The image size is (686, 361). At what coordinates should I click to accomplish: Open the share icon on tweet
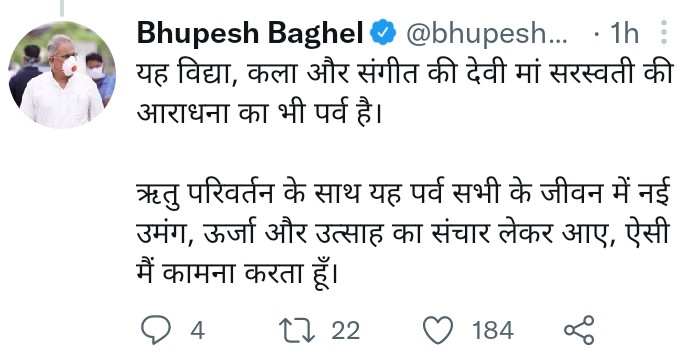click(x=579, y=330)
